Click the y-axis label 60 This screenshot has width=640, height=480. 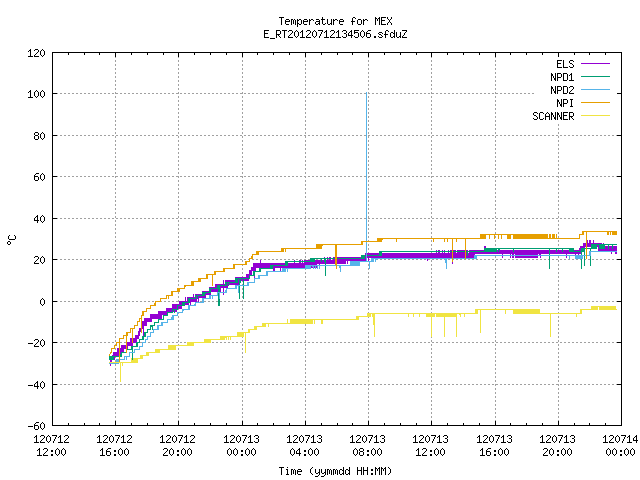(39, 177)
